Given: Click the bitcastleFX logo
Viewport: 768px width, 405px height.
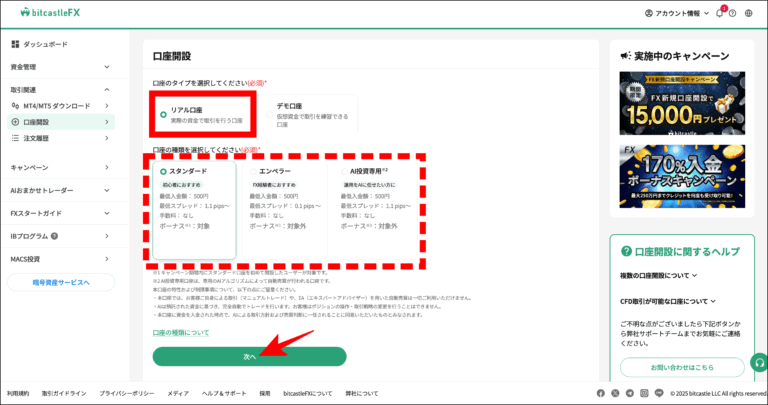Looking at the screenshot, I should 50,13.
